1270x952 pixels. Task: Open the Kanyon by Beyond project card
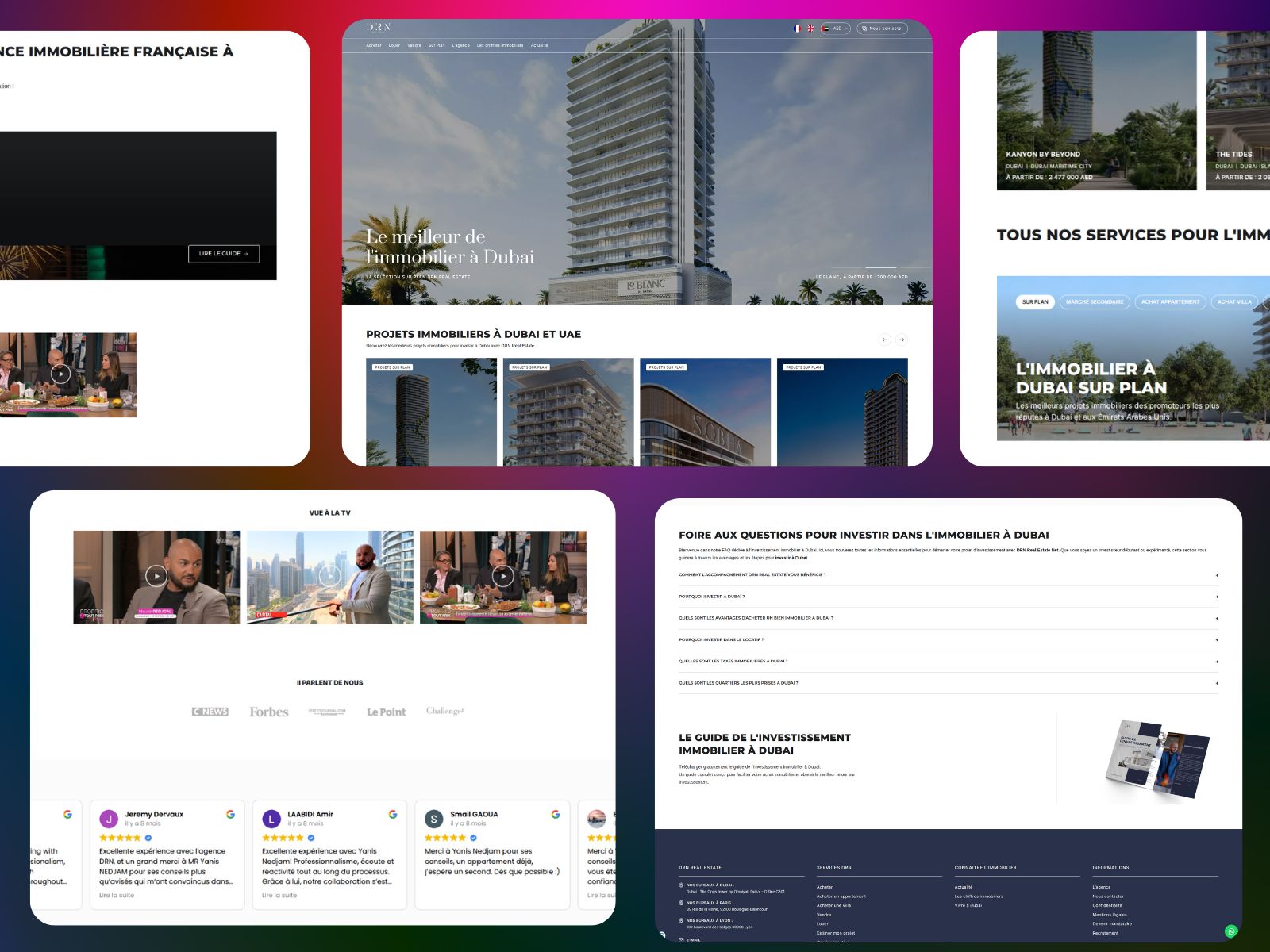tap(1095, 111)
